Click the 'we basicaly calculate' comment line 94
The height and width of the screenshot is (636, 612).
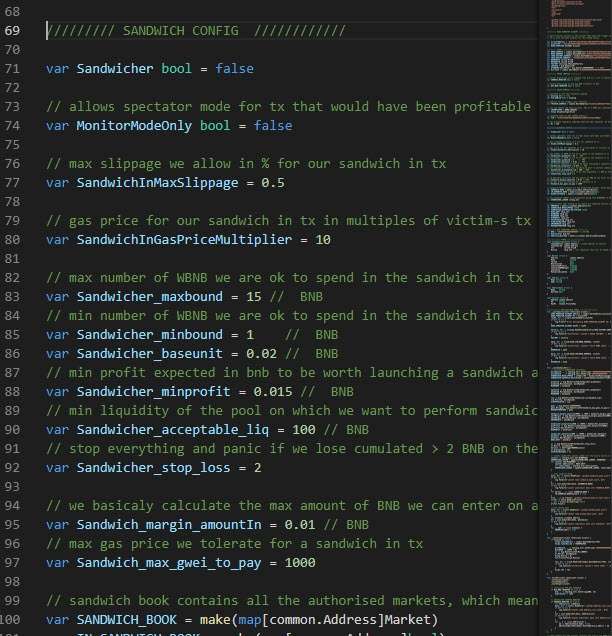click(292, 506)
